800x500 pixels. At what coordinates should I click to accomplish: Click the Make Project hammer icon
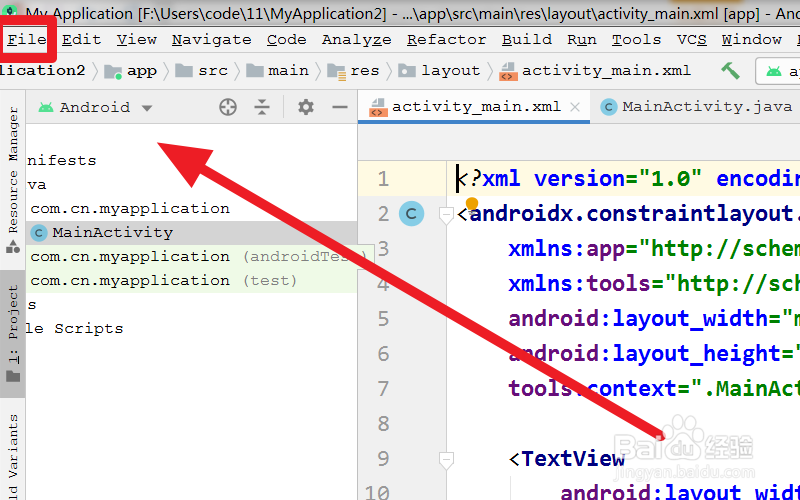730,70
